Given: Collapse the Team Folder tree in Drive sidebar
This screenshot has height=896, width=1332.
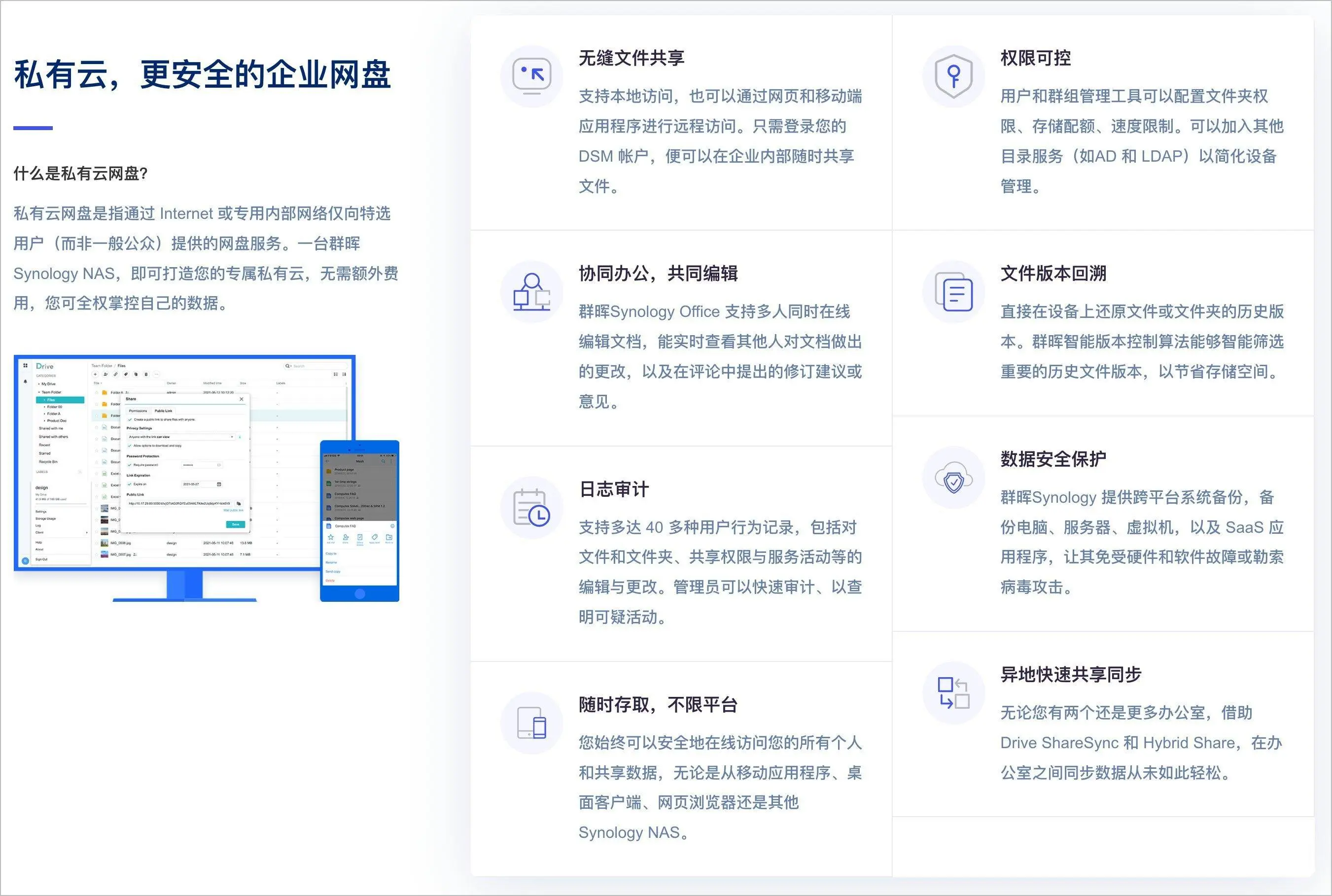Looking at the screenshot, I should tap(39, 393).
